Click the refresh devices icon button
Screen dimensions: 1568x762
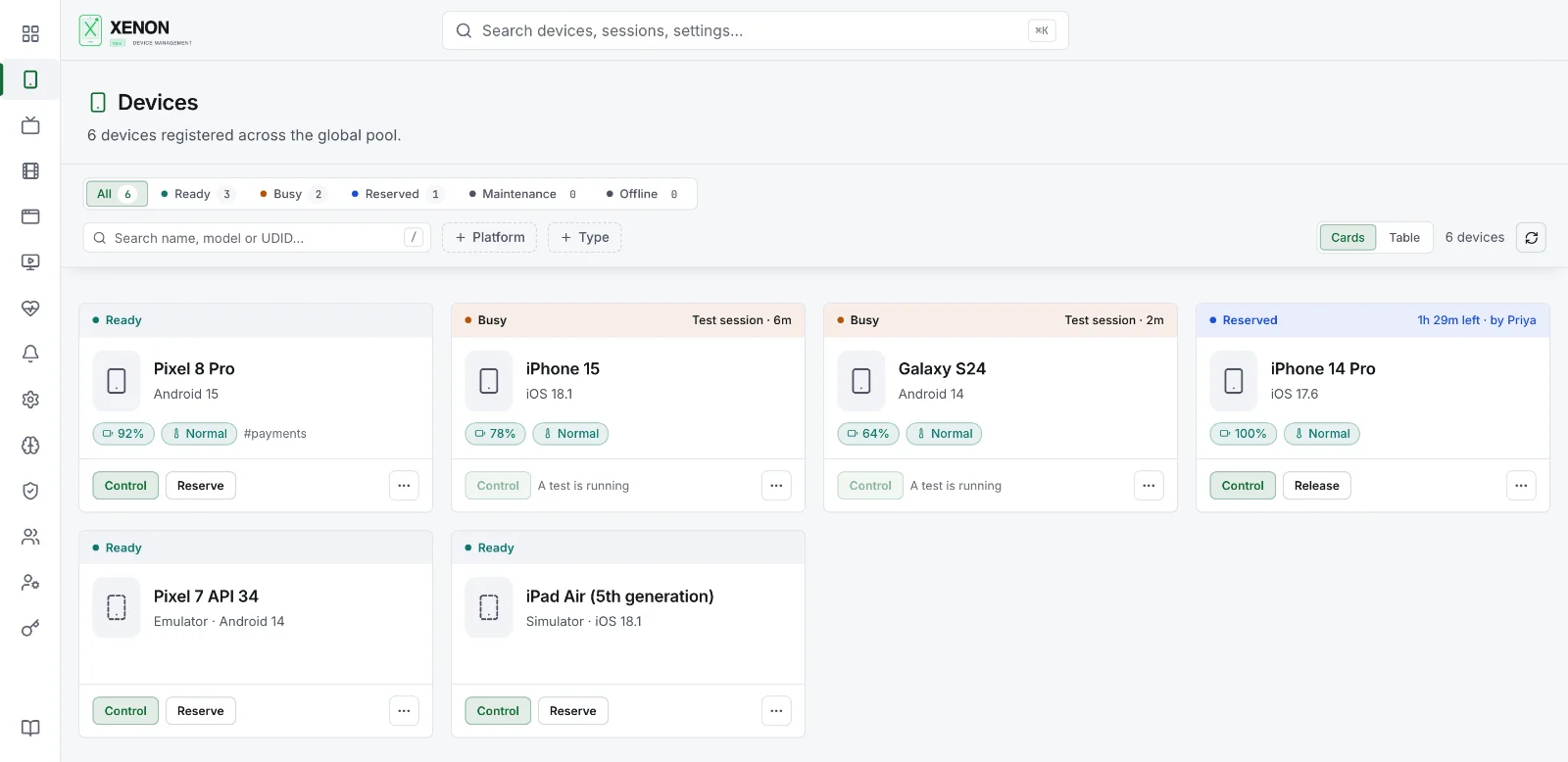(x=1531, y=238)
